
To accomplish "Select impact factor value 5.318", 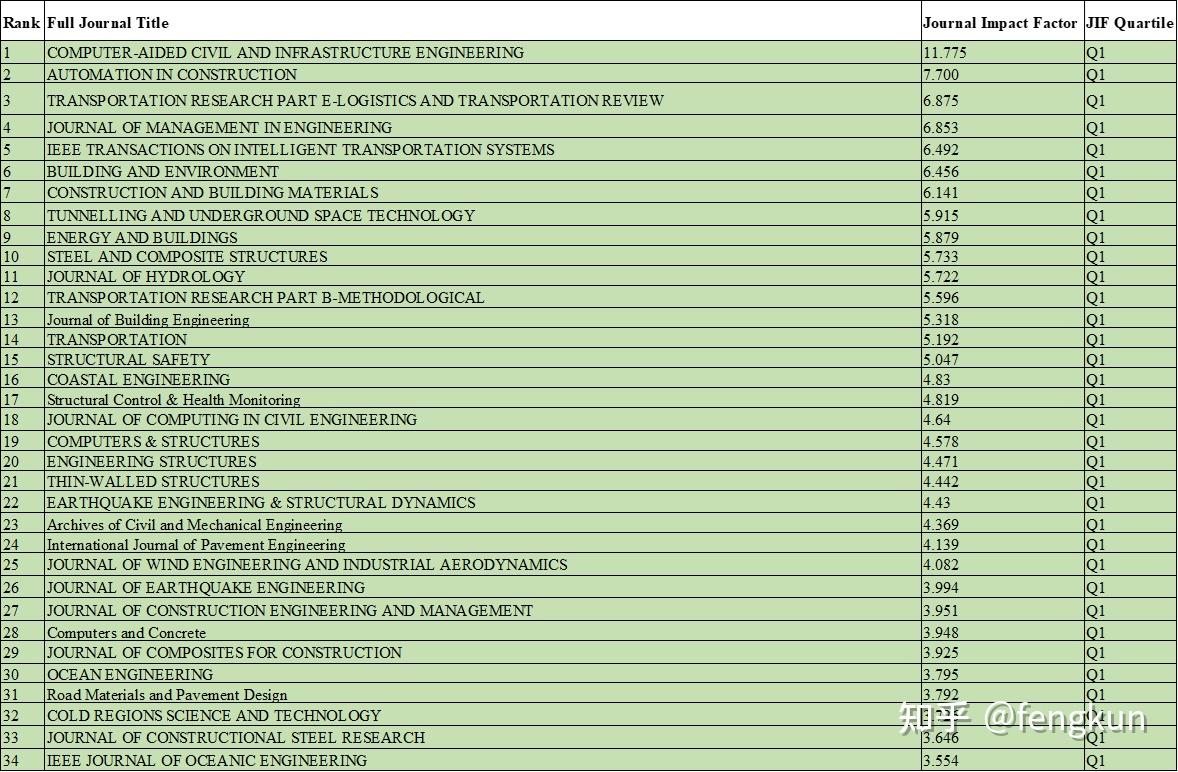I will (x=941, y=320).
